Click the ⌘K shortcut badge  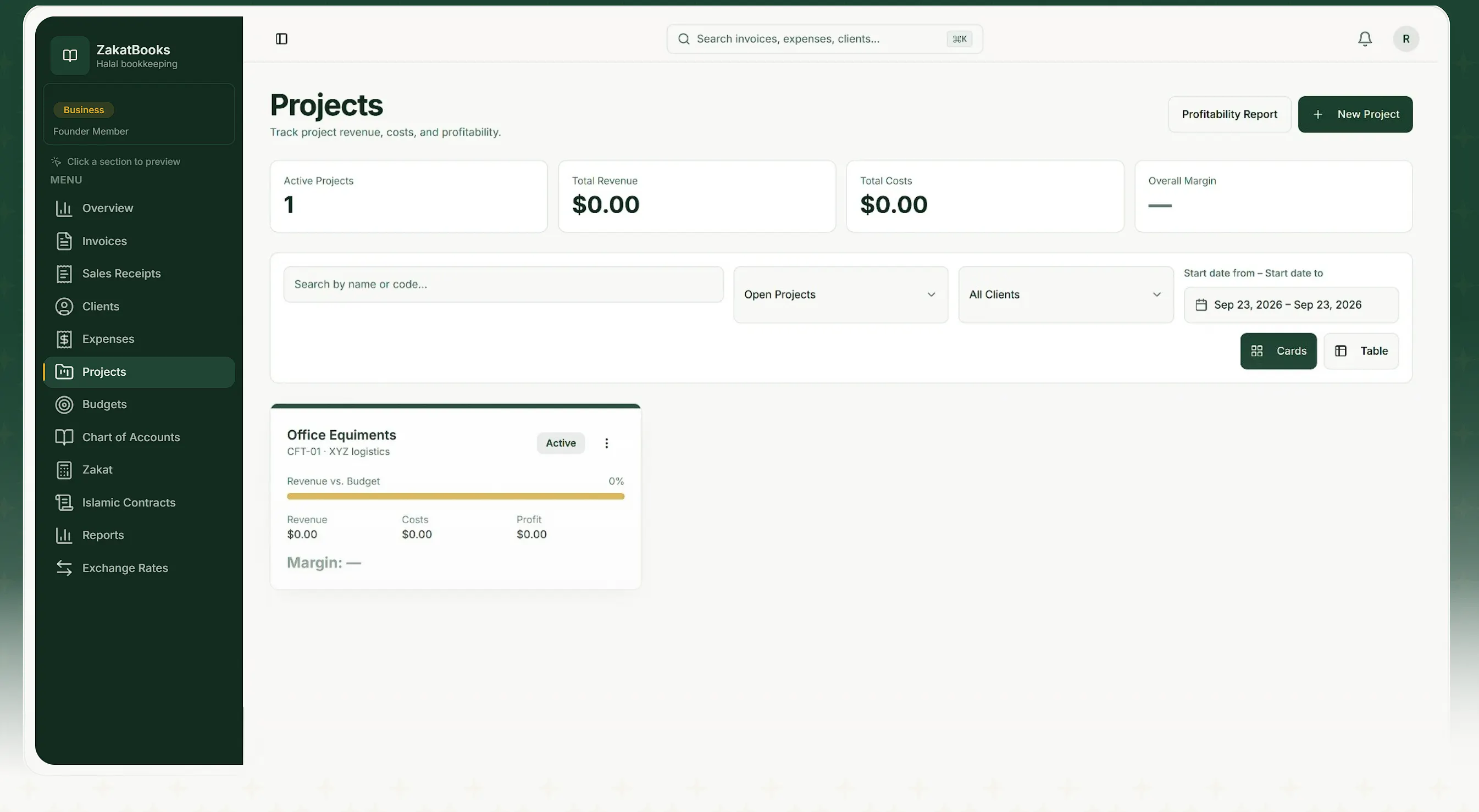tap(959, 38)
